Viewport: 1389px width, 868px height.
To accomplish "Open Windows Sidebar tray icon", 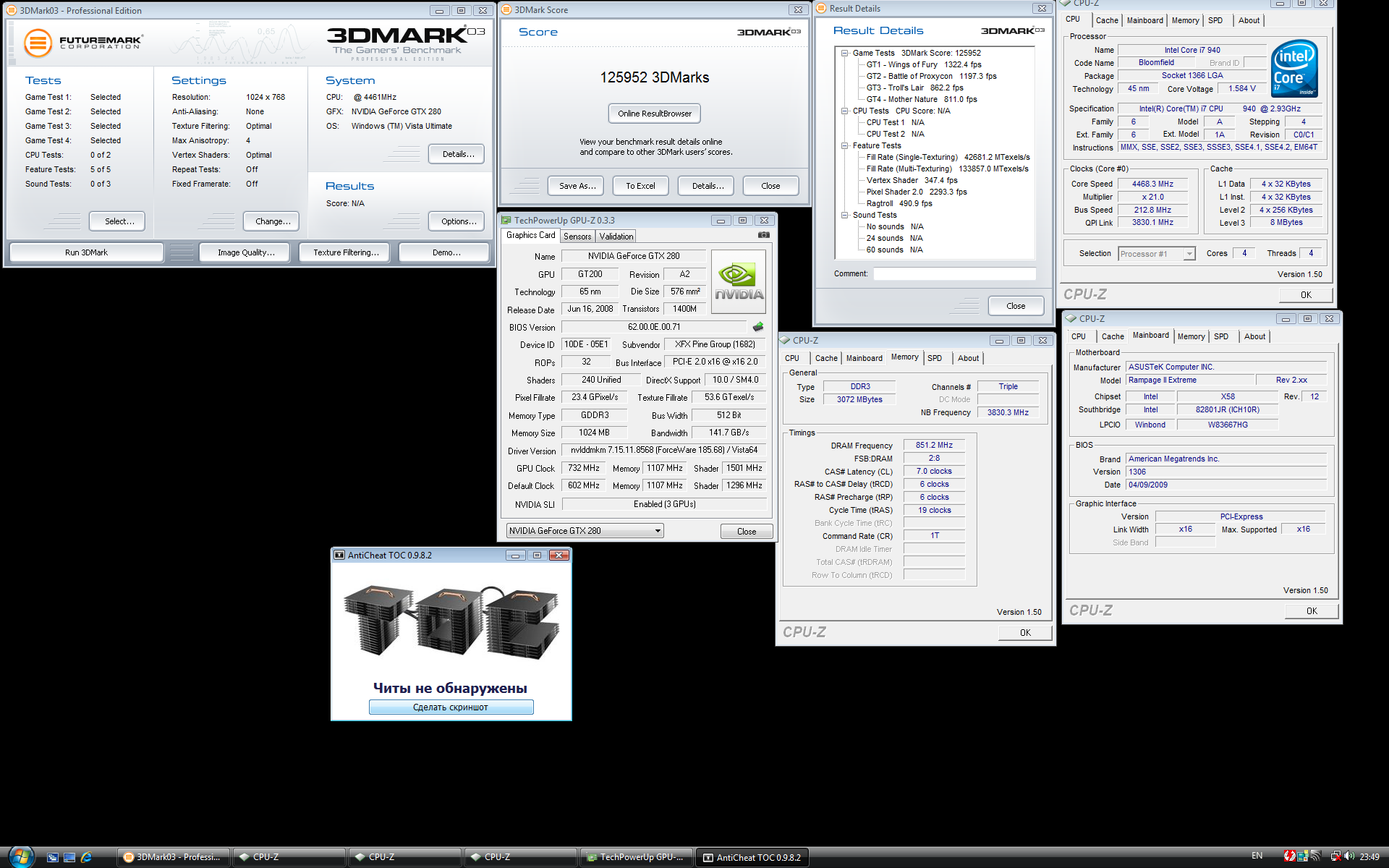I will coord(1302,856).
